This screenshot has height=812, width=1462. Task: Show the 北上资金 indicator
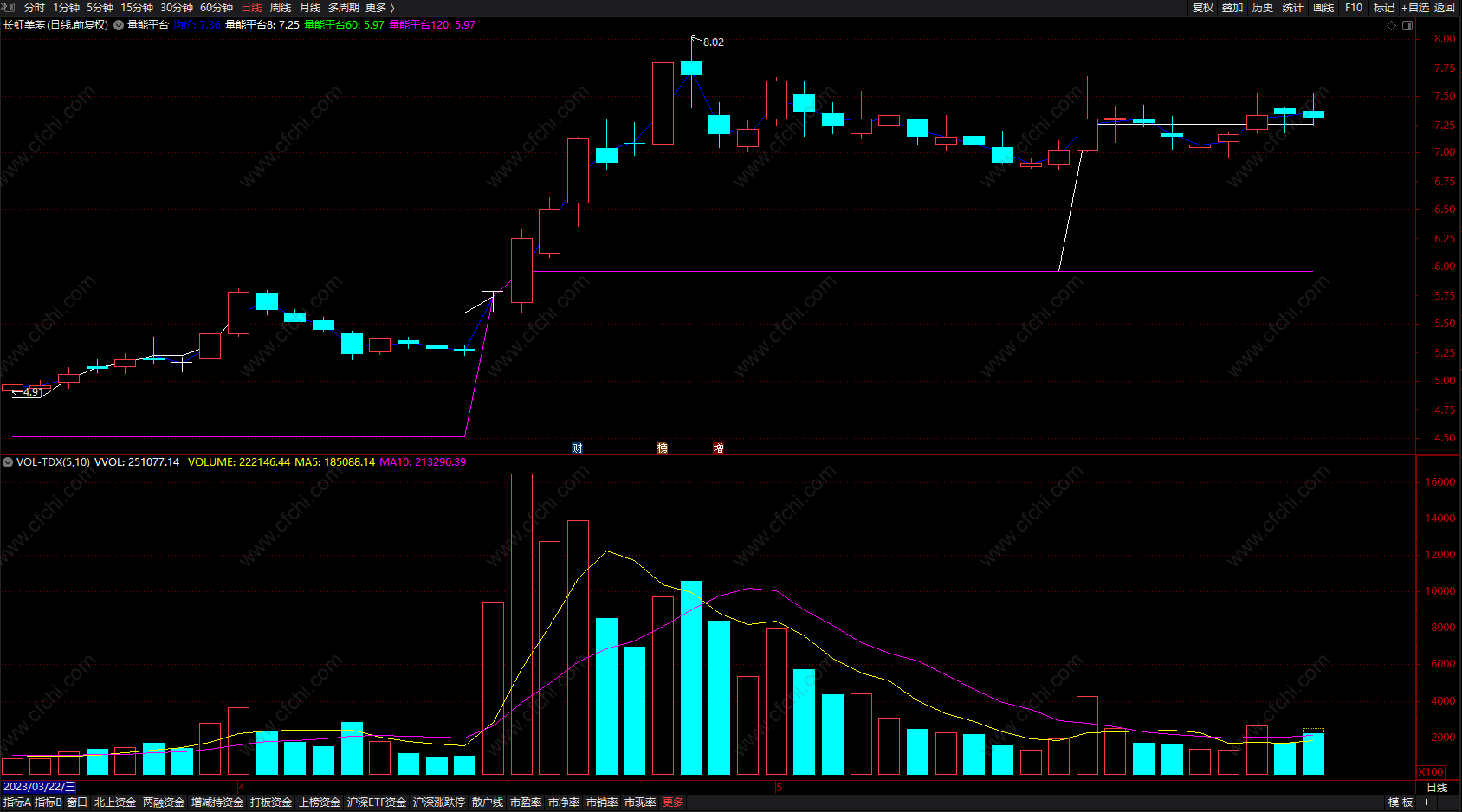tap(115, 802)
